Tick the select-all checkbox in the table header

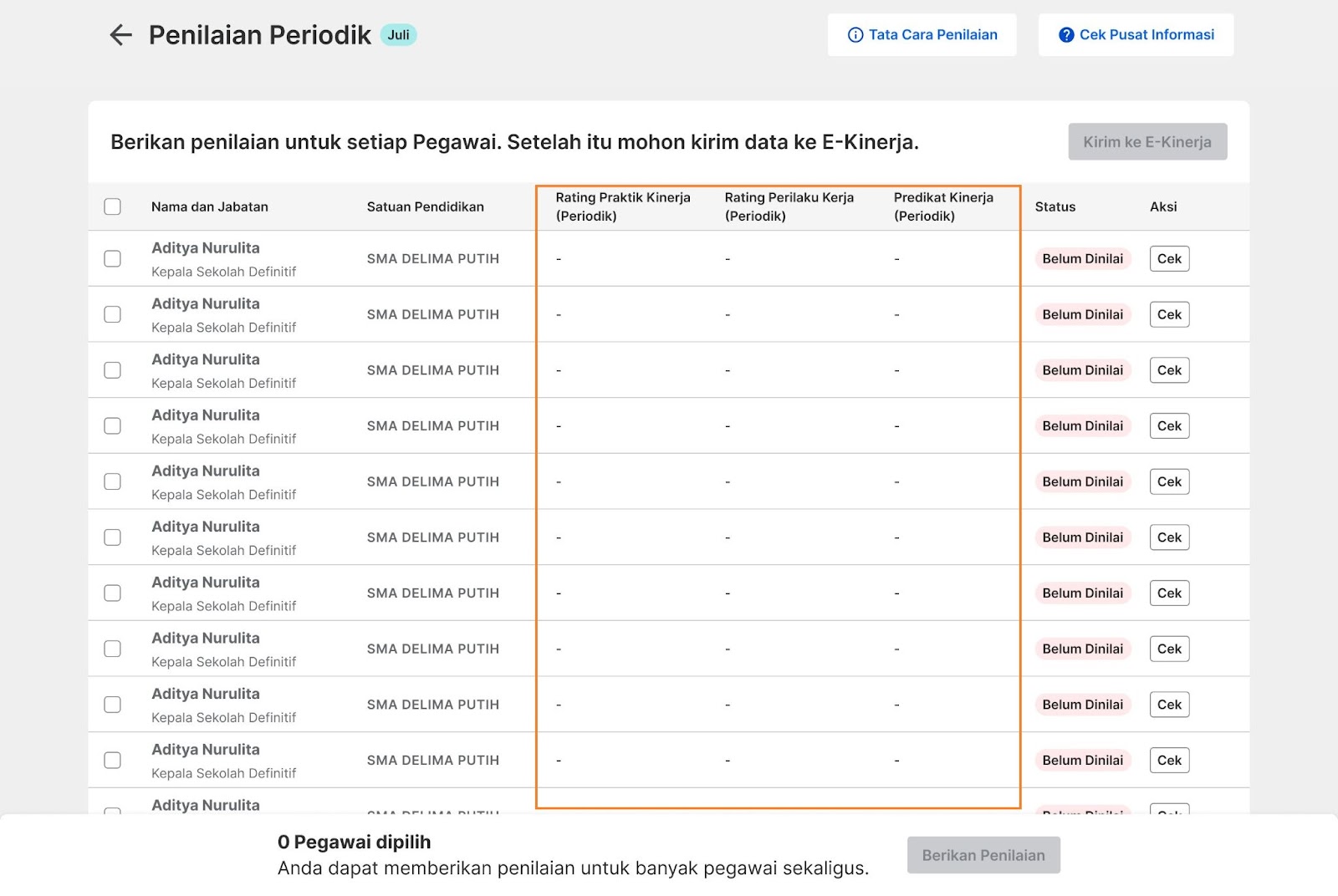click(112, 206)
